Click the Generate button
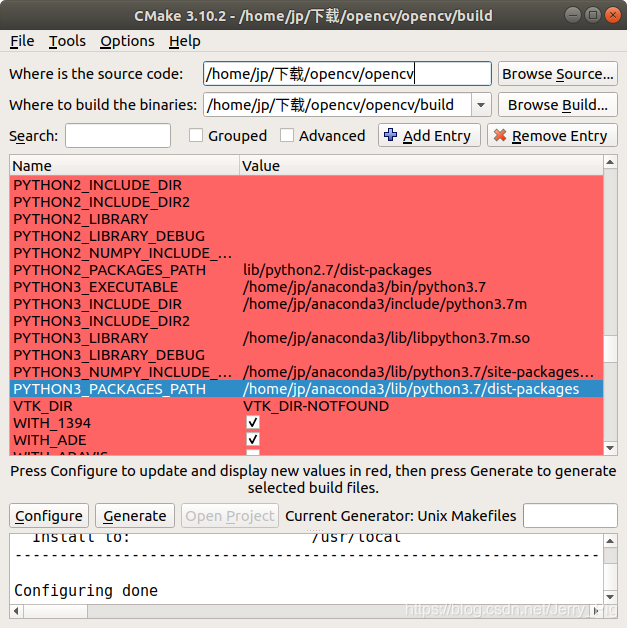Image resolution: width=627 pixels, height=628 pixels. pyautogui.click(x=135, y=516)
